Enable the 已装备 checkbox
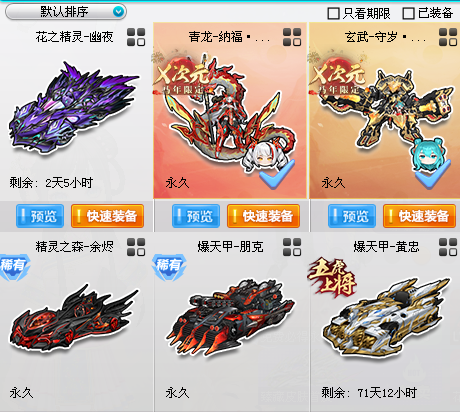Screen dimensions: 460x412 click(408, 14)
